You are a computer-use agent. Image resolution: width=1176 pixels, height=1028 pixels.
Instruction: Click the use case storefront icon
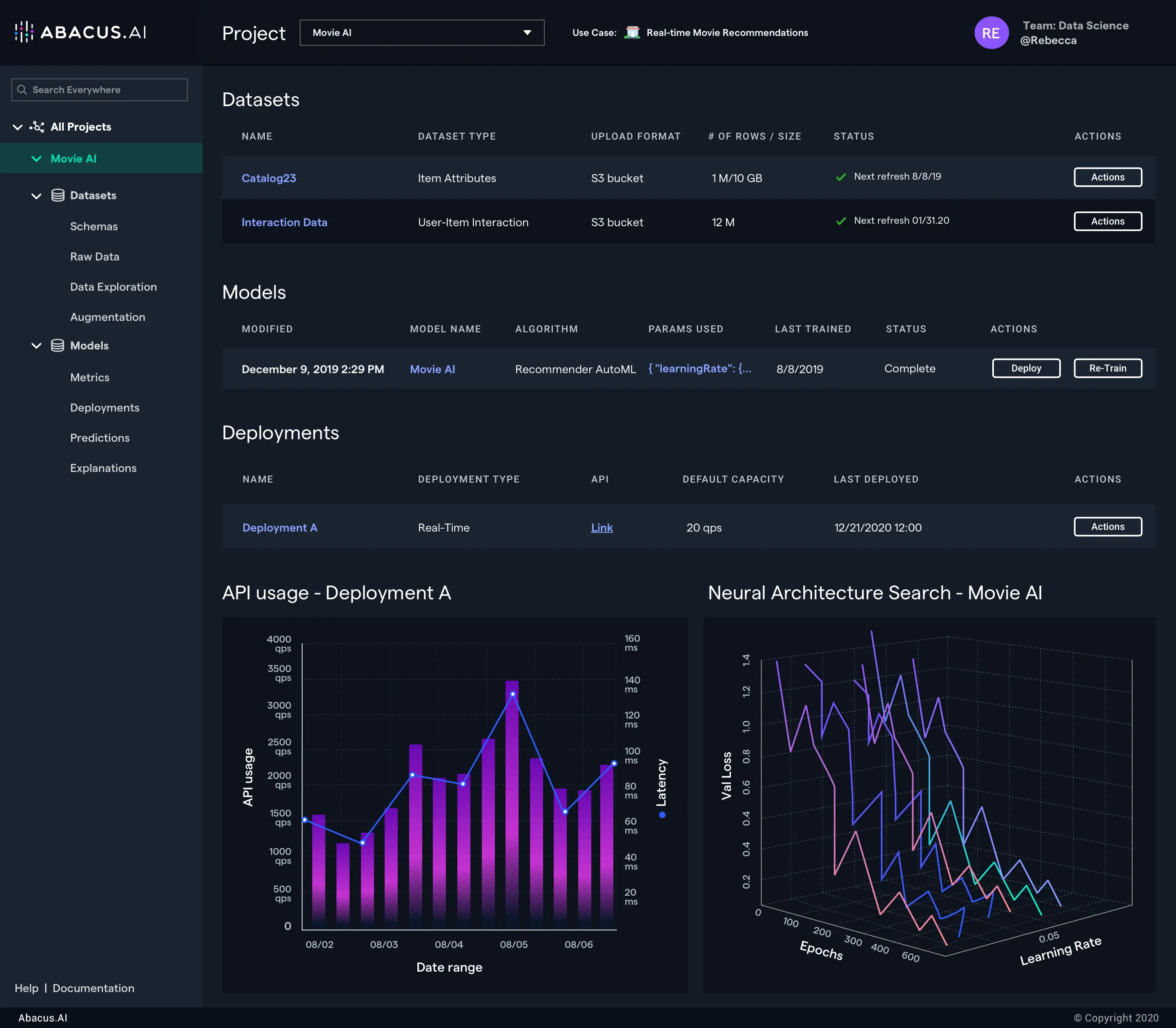(x=632, y=33)
